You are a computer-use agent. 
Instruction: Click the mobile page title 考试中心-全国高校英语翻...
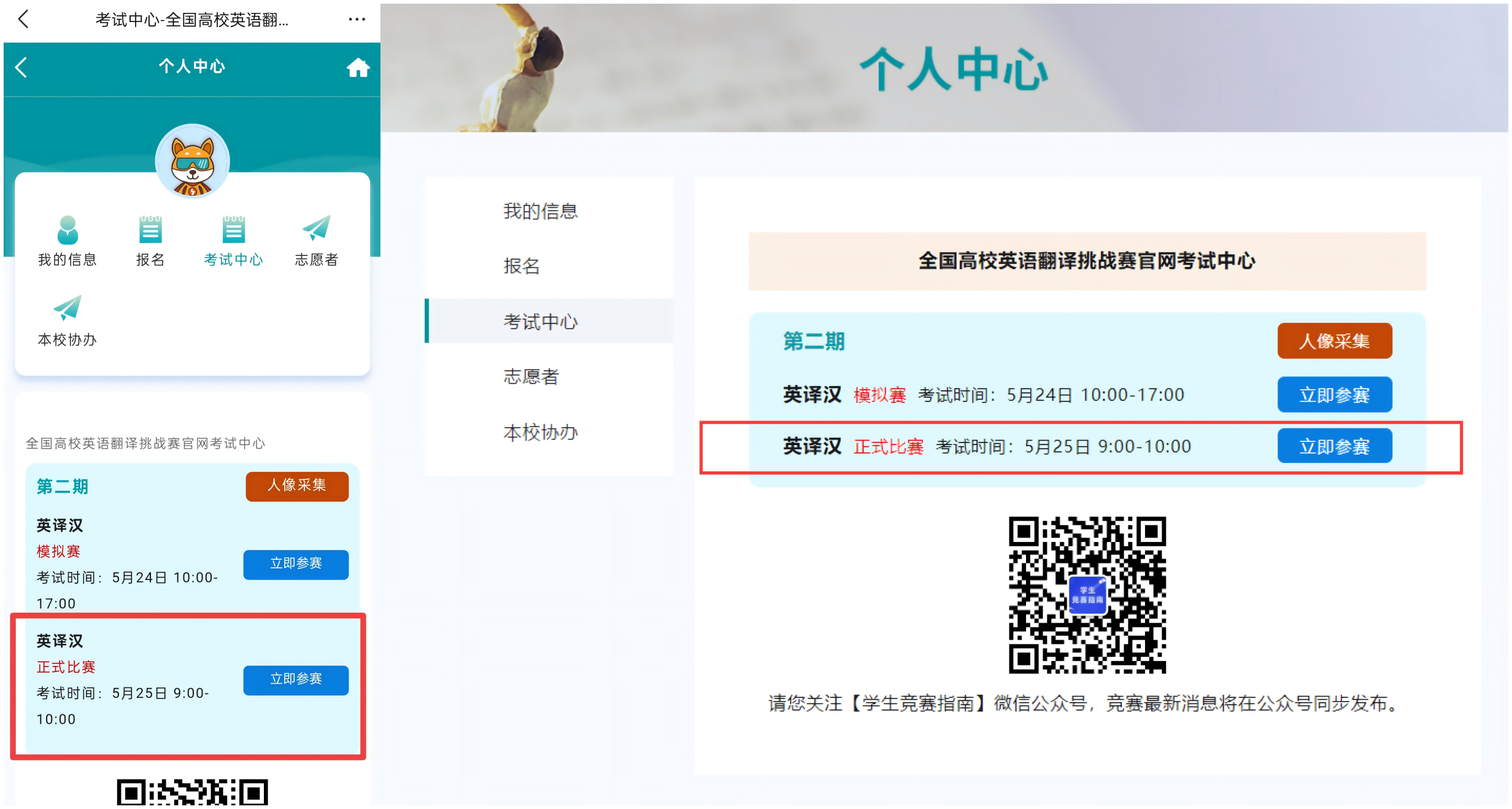[191, 20]
